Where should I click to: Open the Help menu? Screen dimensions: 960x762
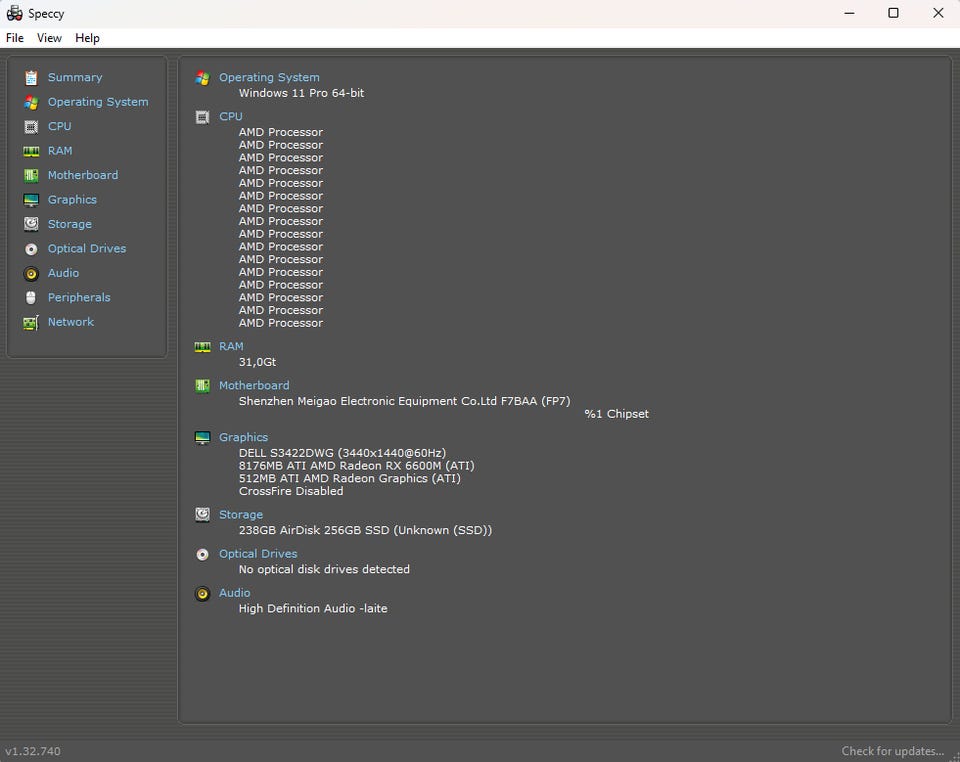pos(88,38)
